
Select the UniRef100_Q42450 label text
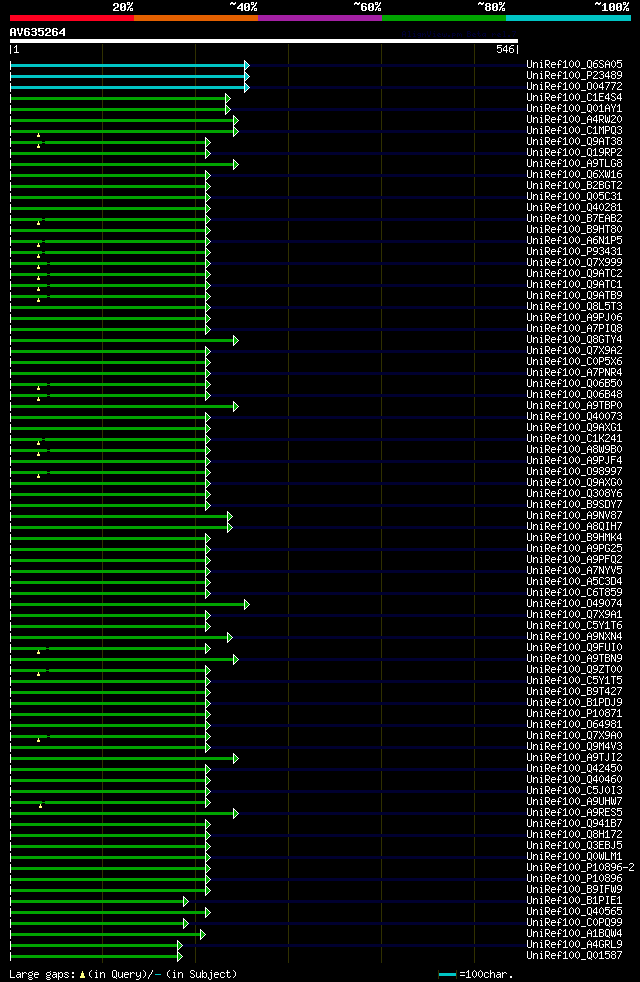574,768
